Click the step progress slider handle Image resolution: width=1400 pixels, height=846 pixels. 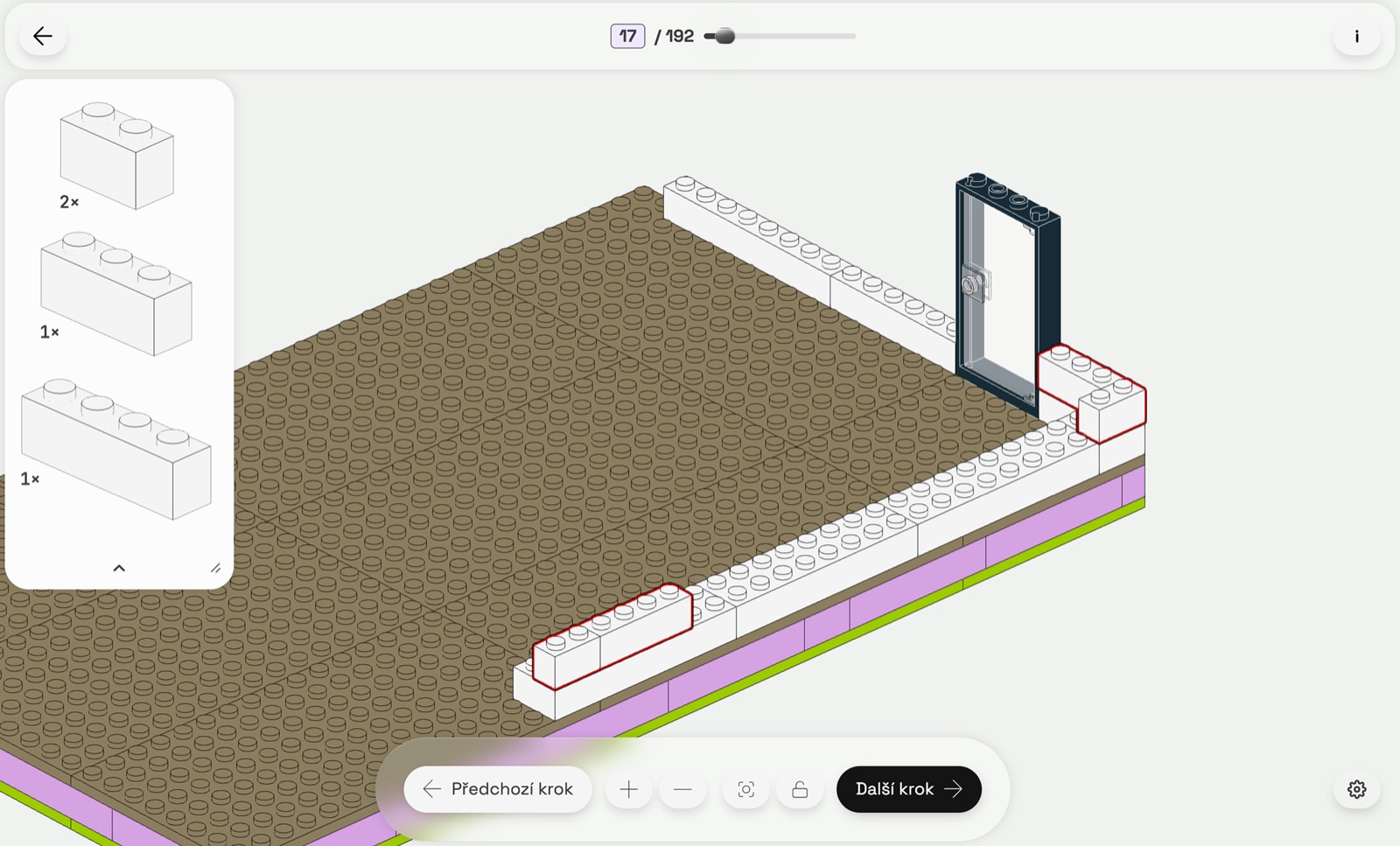pos(724,36)
